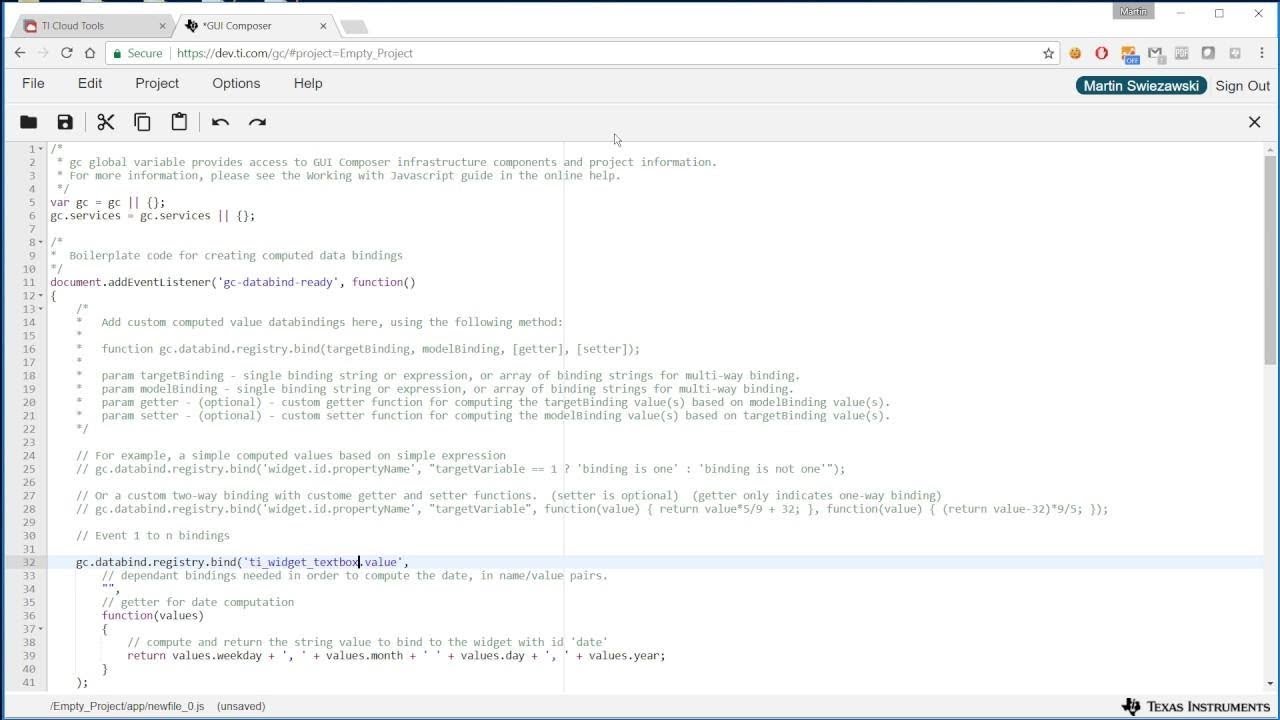Image resolution: width=1280 pixels, height=720 pixels.
Task: Click 'var gc = gc || {};' line
Action: click(x=108, y=202)
